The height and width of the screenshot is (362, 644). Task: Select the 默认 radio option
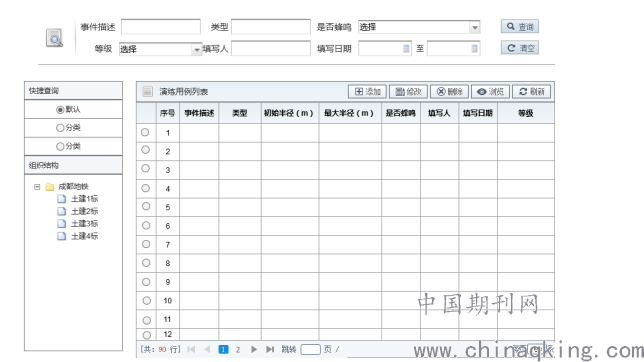point(60,110)
